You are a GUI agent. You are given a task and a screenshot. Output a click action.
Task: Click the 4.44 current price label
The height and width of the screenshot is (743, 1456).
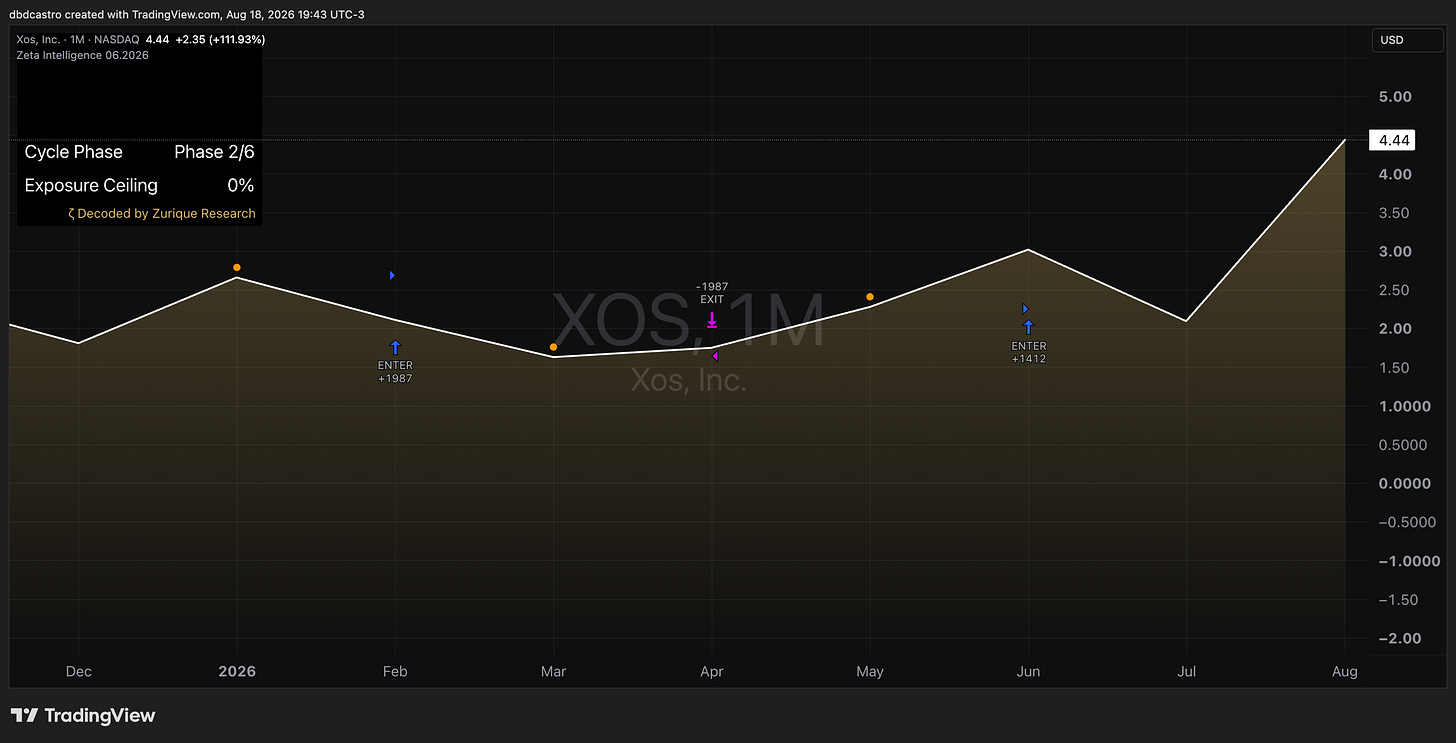1393,141
